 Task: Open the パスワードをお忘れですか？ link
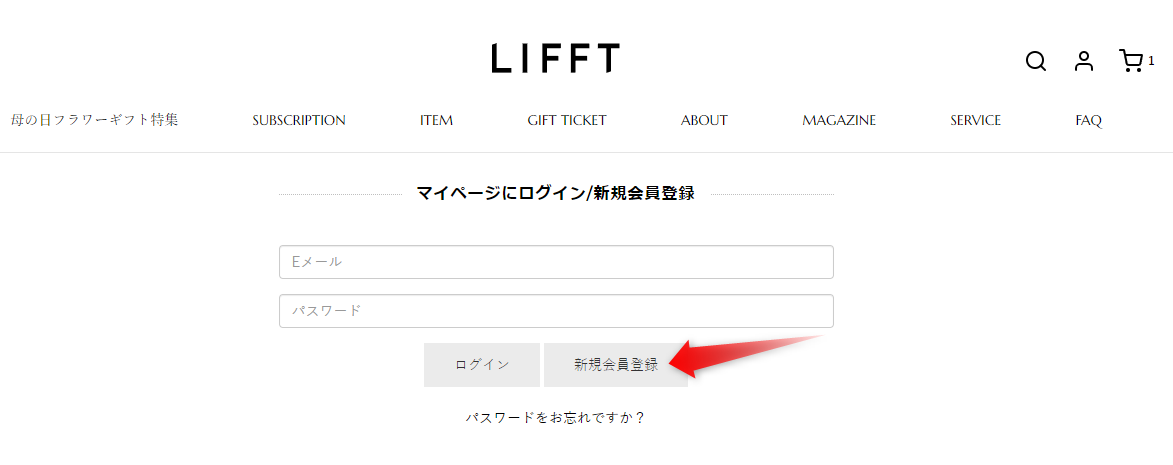(x=556, y=418)
